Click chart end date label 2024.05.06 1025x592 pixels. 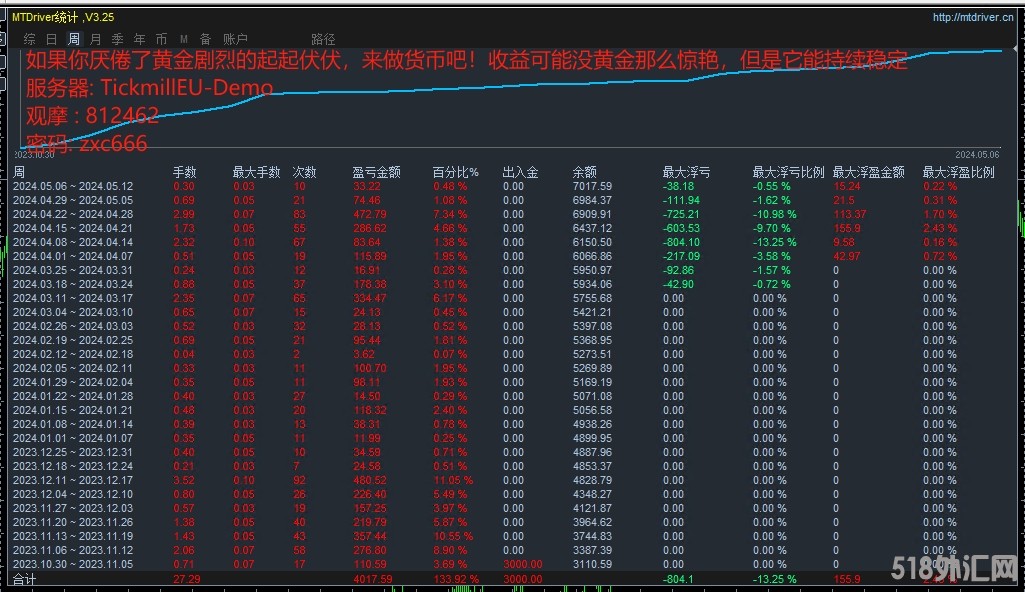click(x=977, y=155)
